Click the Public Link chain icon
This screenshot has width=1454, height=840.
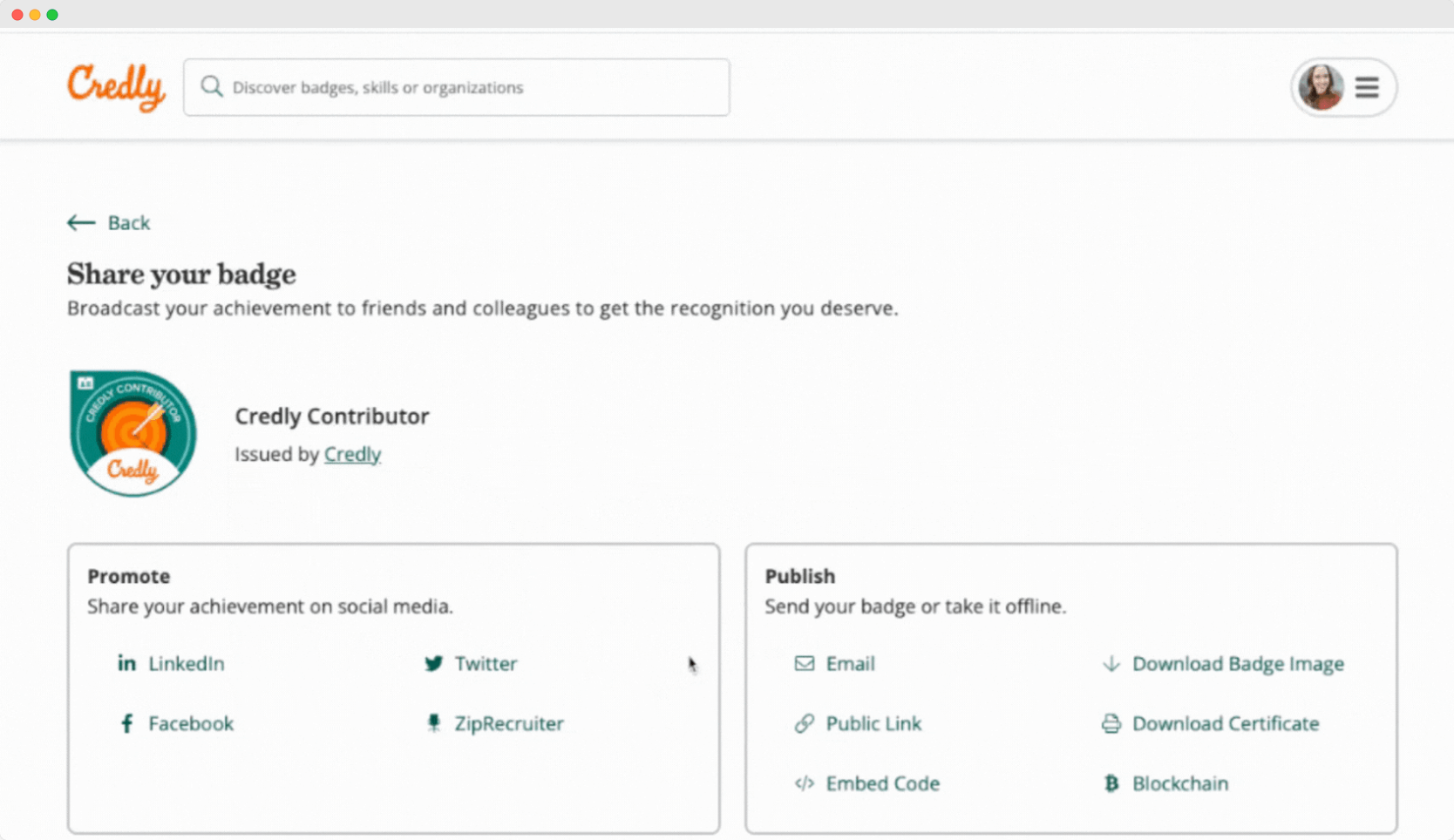coord(805,723)
